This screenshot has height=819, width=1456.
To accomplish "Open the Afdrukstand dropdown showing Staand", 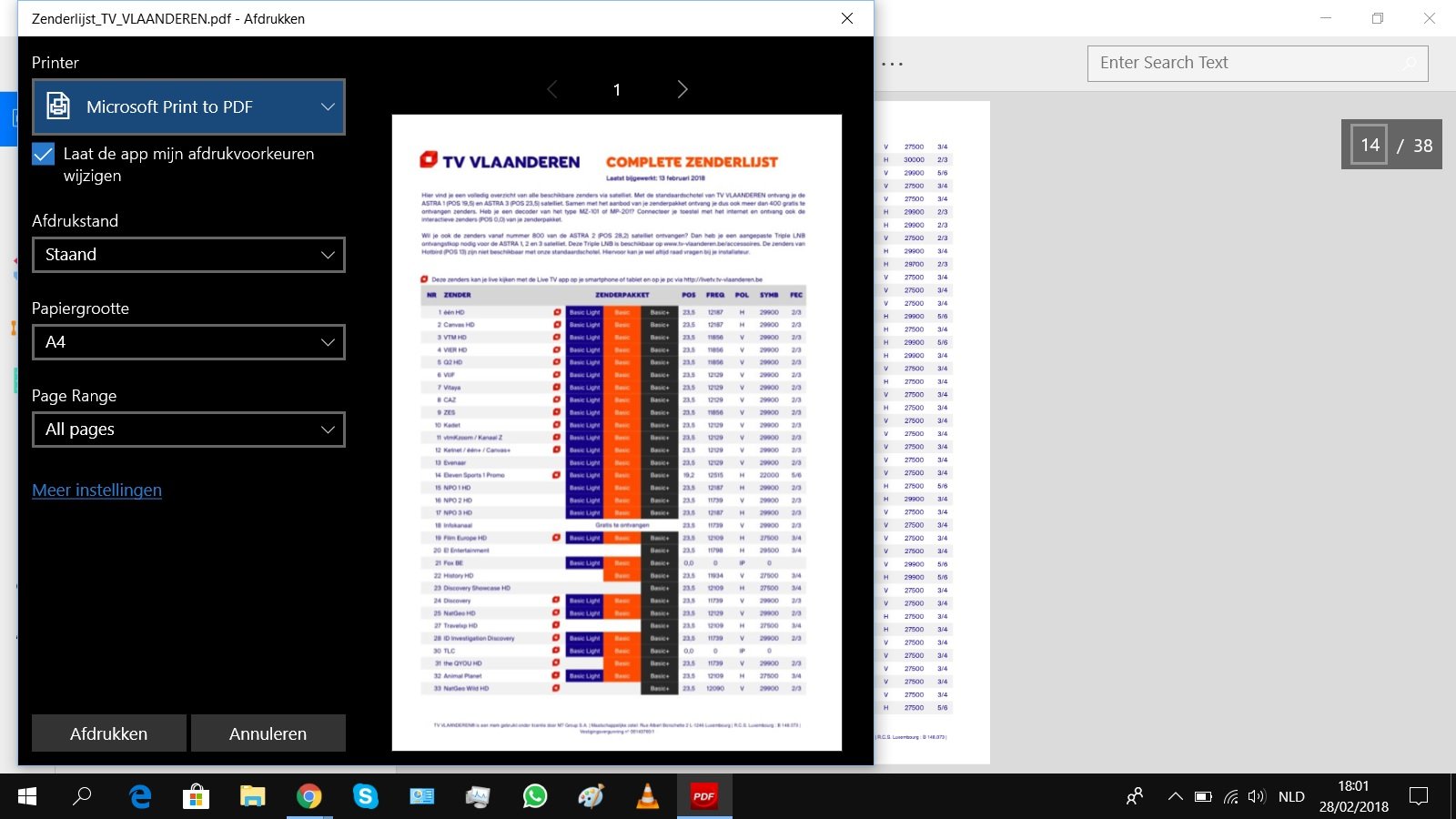I will (x=188, y=255).
